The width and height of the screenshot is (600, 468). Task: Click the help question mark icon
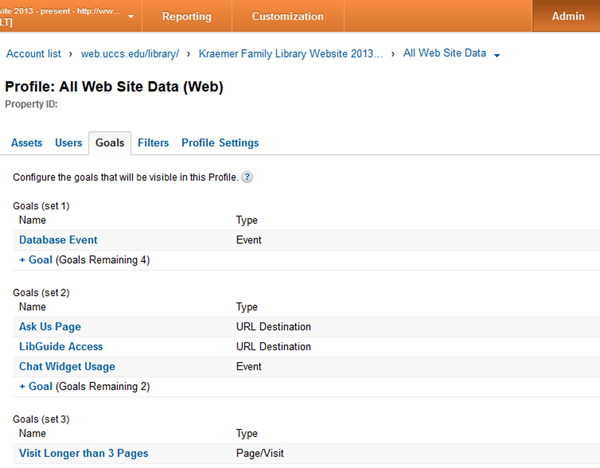[x=247, y=178]
